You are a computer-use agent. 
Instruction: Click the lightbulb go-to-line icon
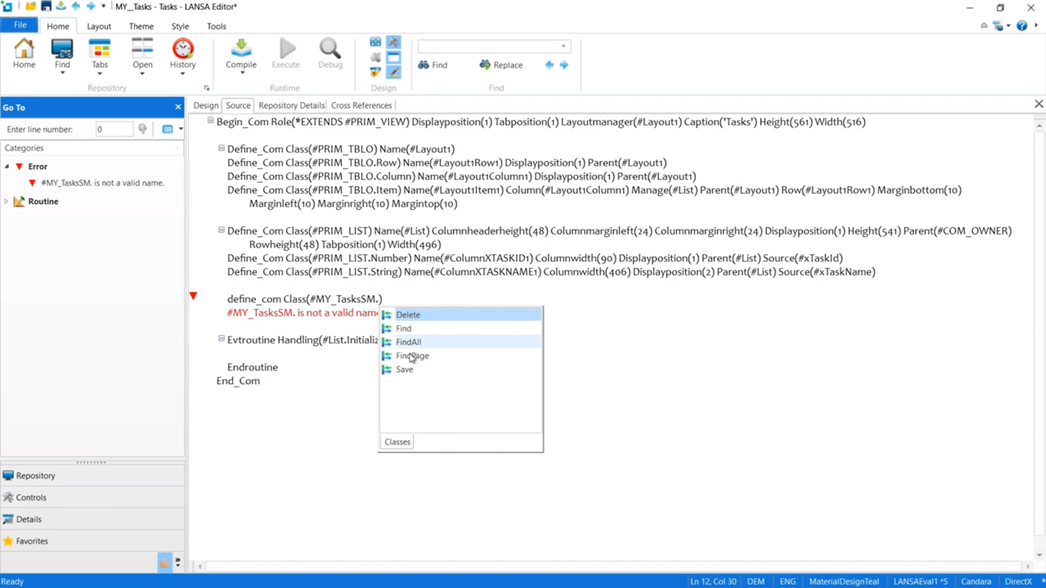tap(142, 129)
